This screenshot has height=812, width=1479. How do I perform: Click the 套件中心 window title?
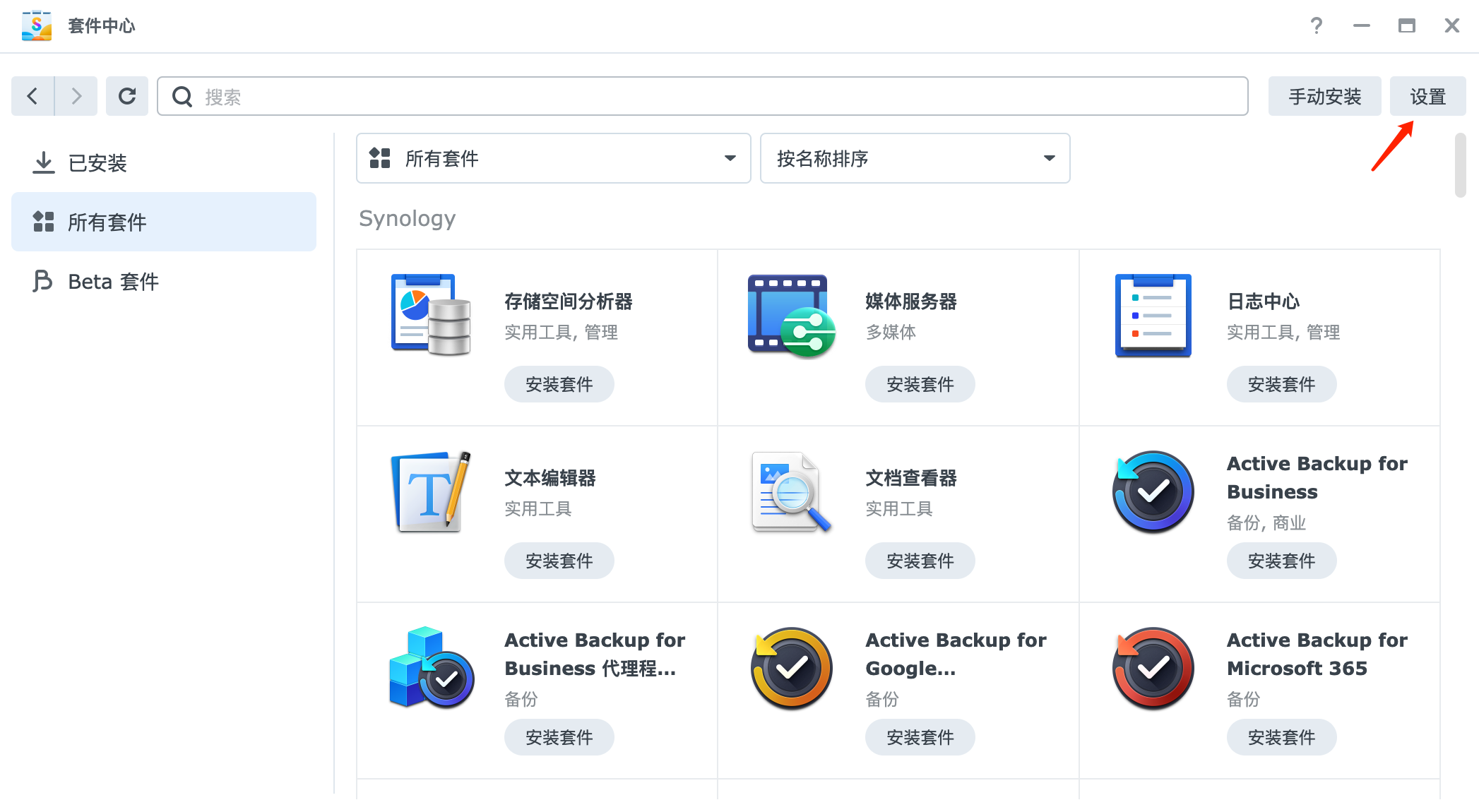pos(102,26)
